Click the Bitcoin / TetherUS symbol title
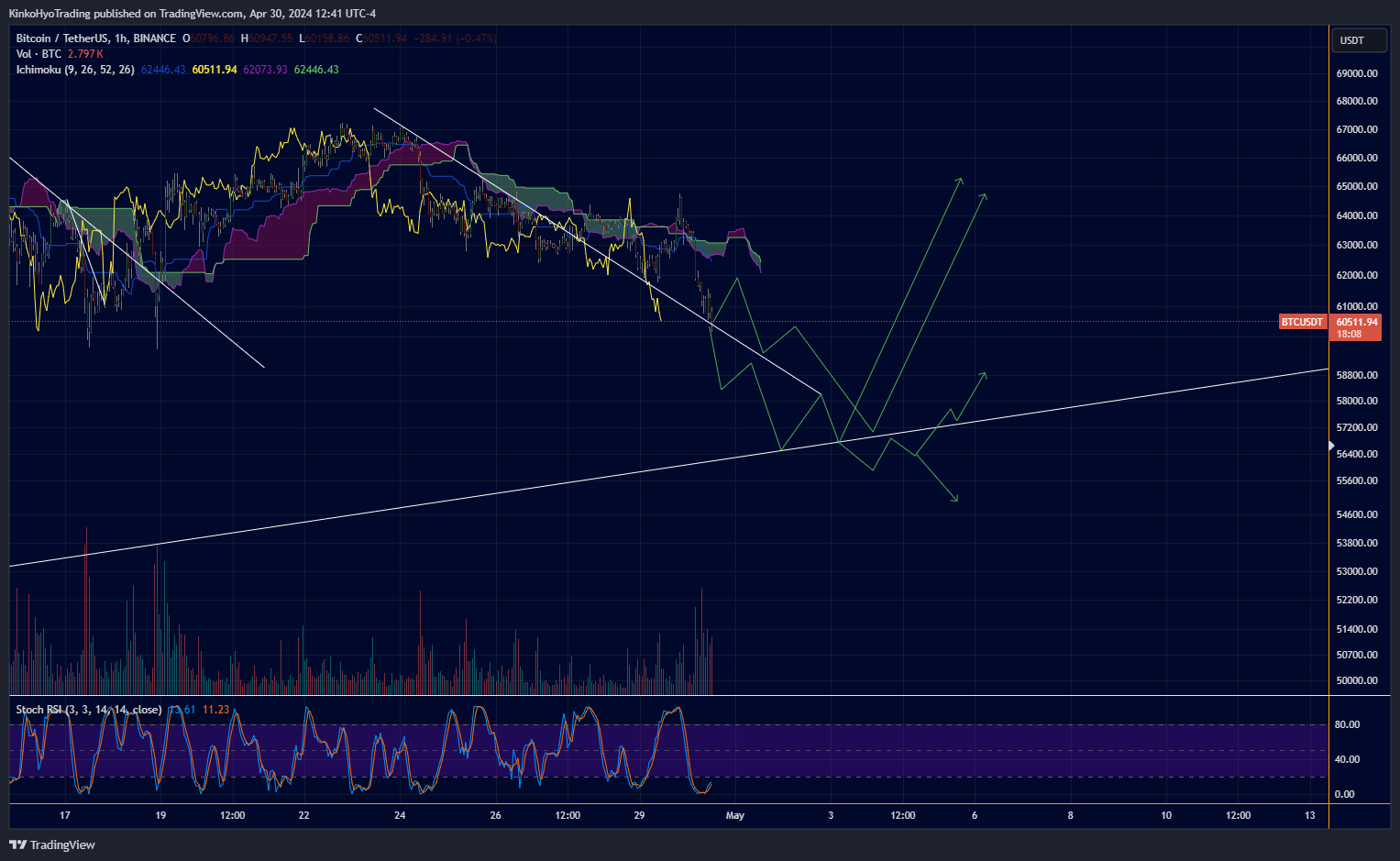 pyautogui.click(x=96, y=39)
